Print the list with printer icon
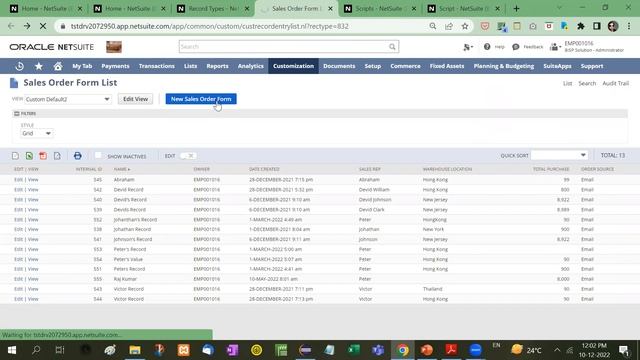The height and width of the screenshot is (360, 640). tap(78, 156)
